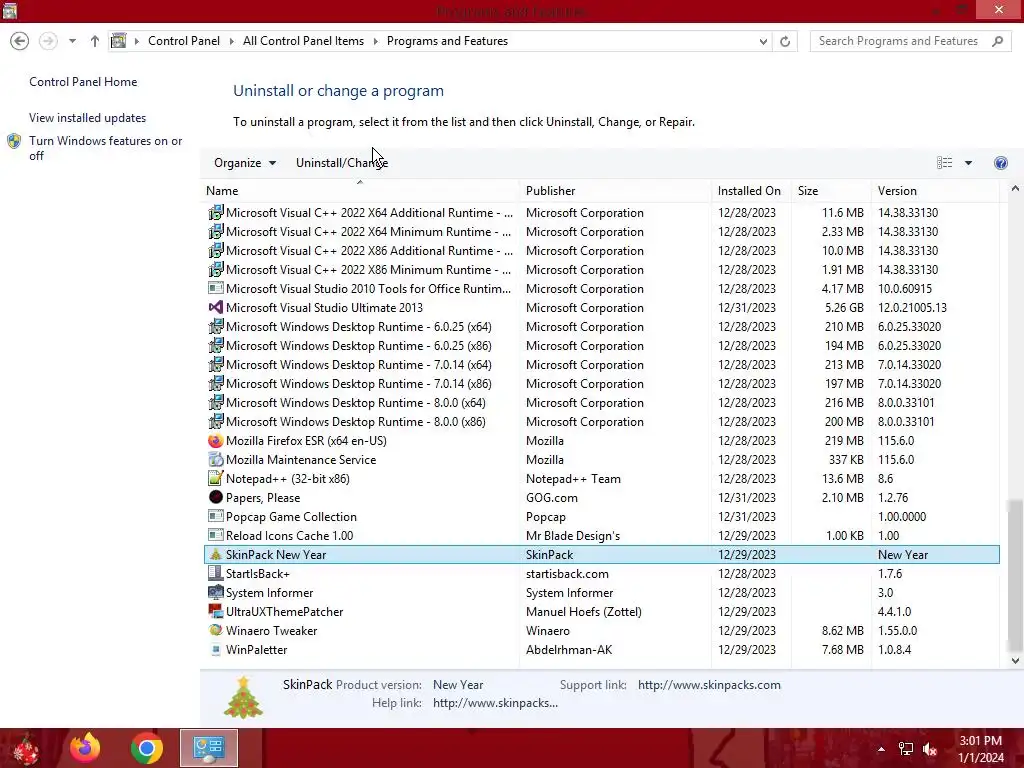This screenshot has width=1024, height=768.
Task: Click the scrollbar down arrow
Action: [x=1014, y=660]
